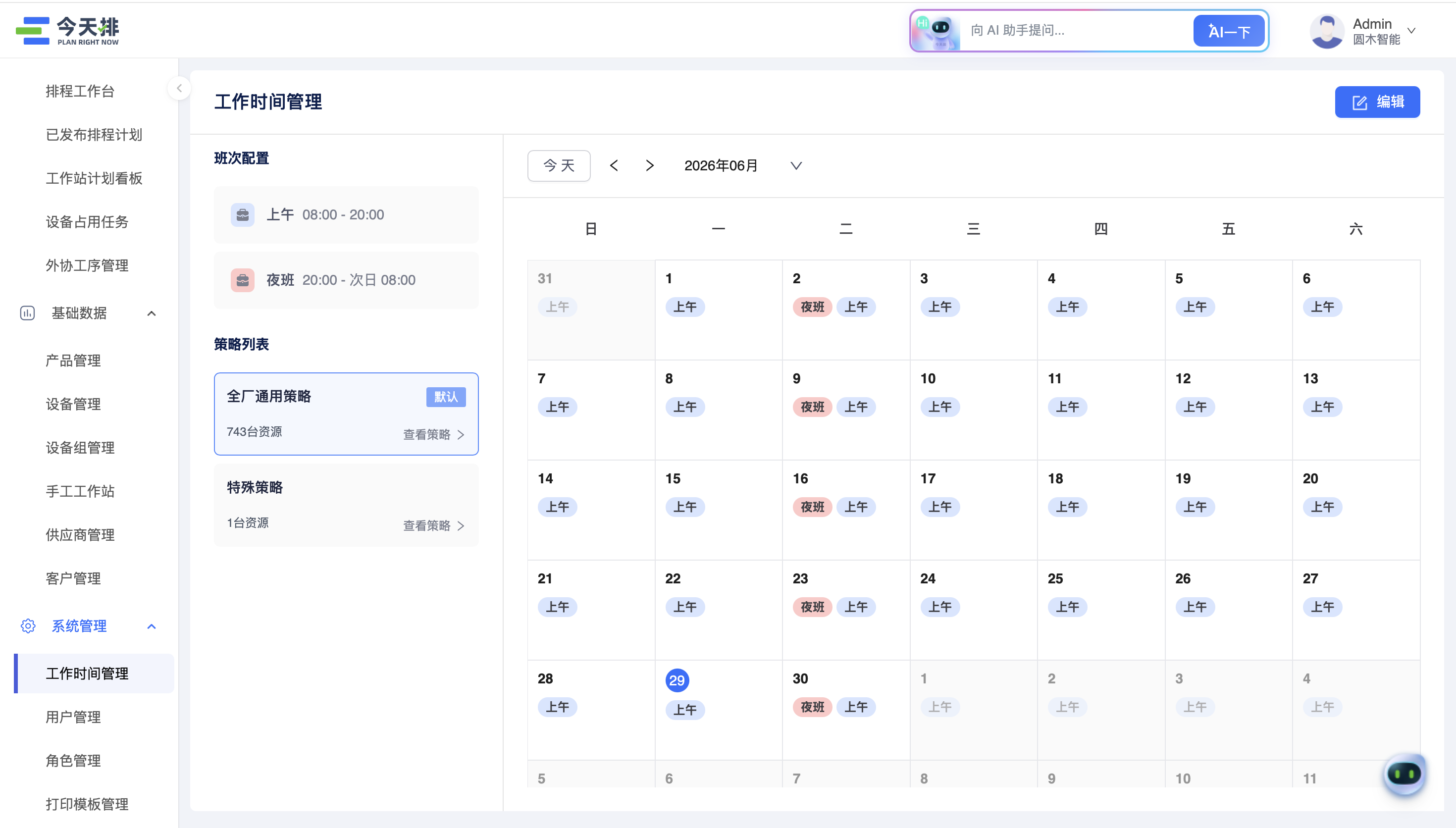1456x828 pixels.
Task: Open 设备组管理 in the sidebar
Action: 80,448
